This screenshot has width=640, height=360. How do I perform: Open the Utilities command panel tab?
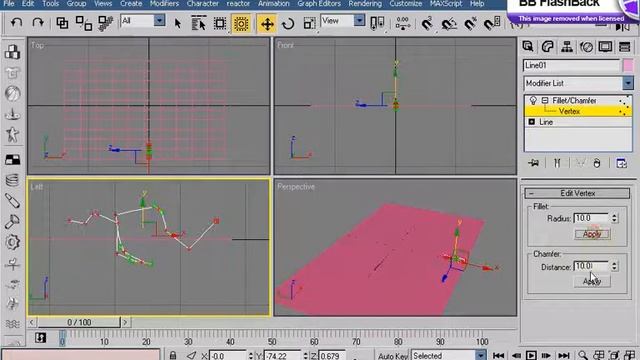pos(624,47)
